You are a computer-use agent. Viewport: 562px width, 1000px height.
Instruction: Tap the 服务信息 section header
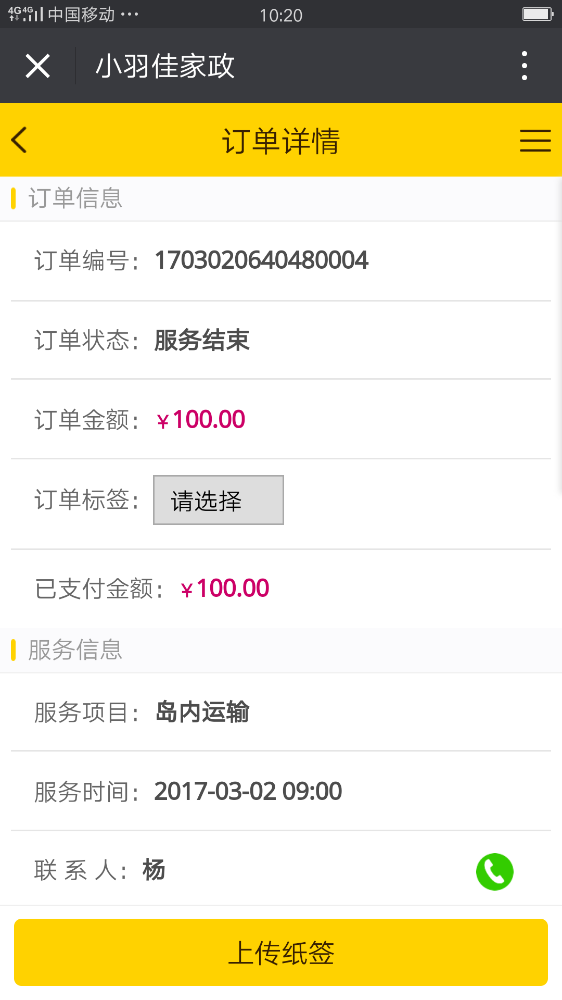tap(75, 650)
